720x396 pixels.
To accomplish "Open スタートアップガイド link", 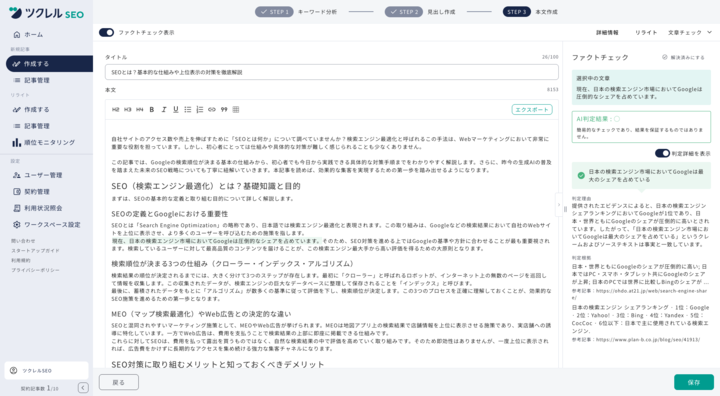I will 35,251.
